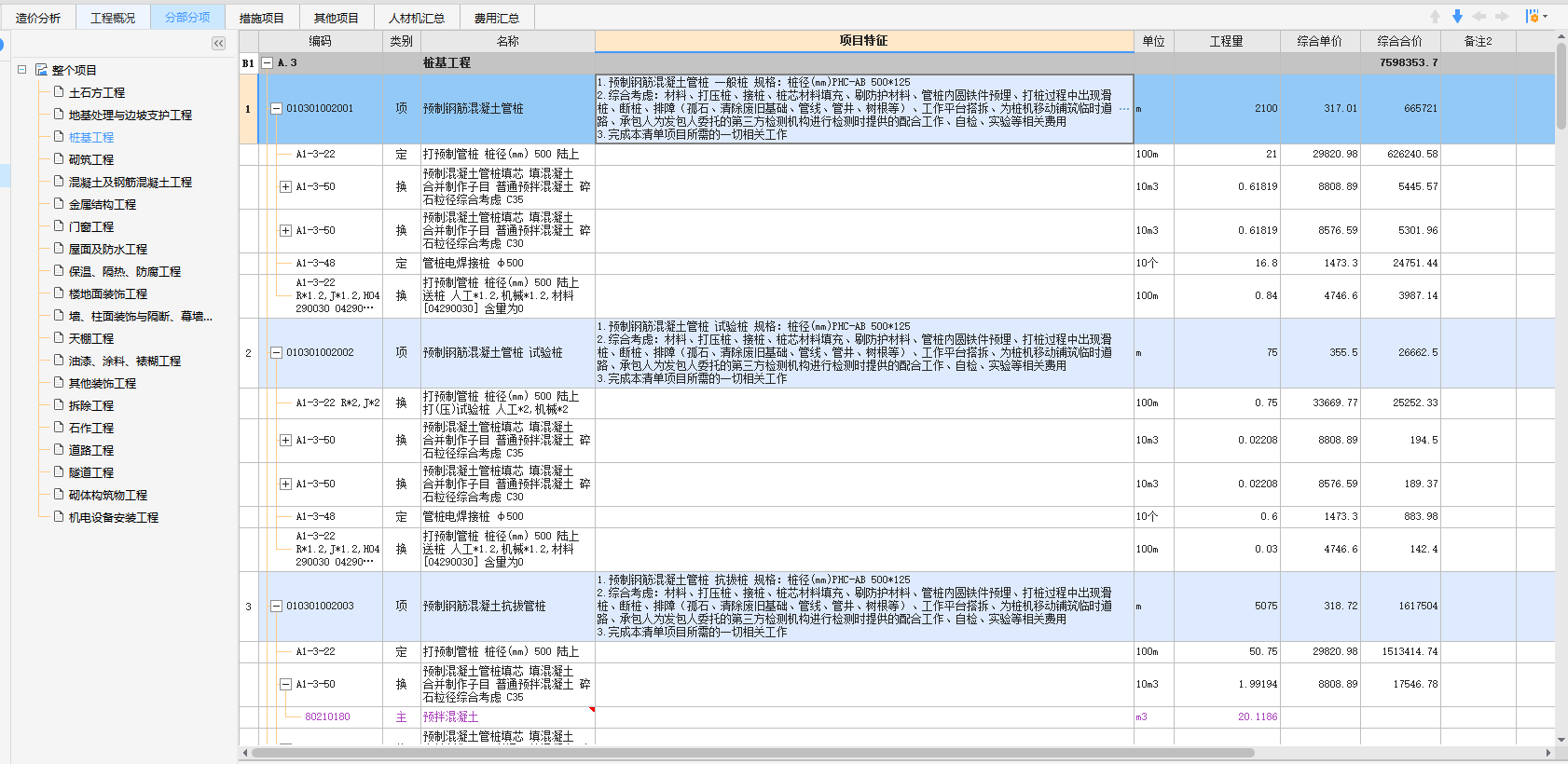Collapse item 010301002002

point(276,353)
